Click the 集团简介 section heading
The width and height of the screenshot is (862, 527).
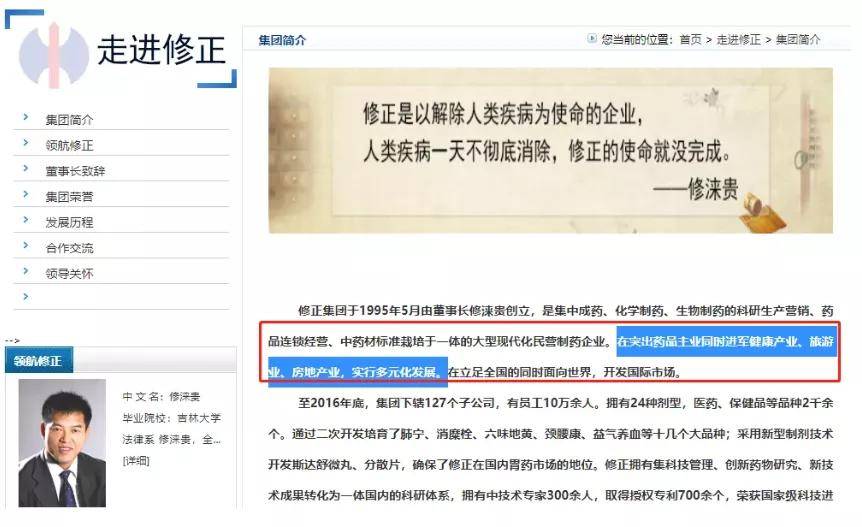tap(282, 40)
